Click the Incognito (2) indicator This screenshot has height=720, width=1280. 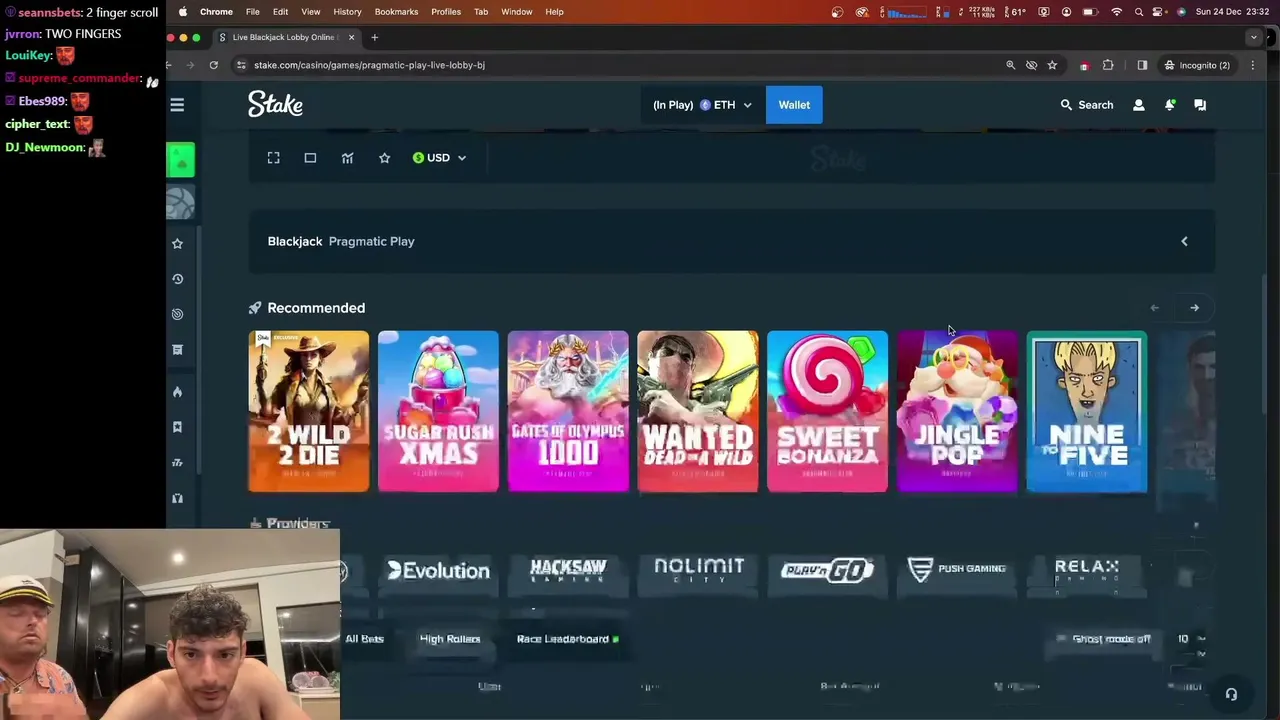[x=1197, y=65]
